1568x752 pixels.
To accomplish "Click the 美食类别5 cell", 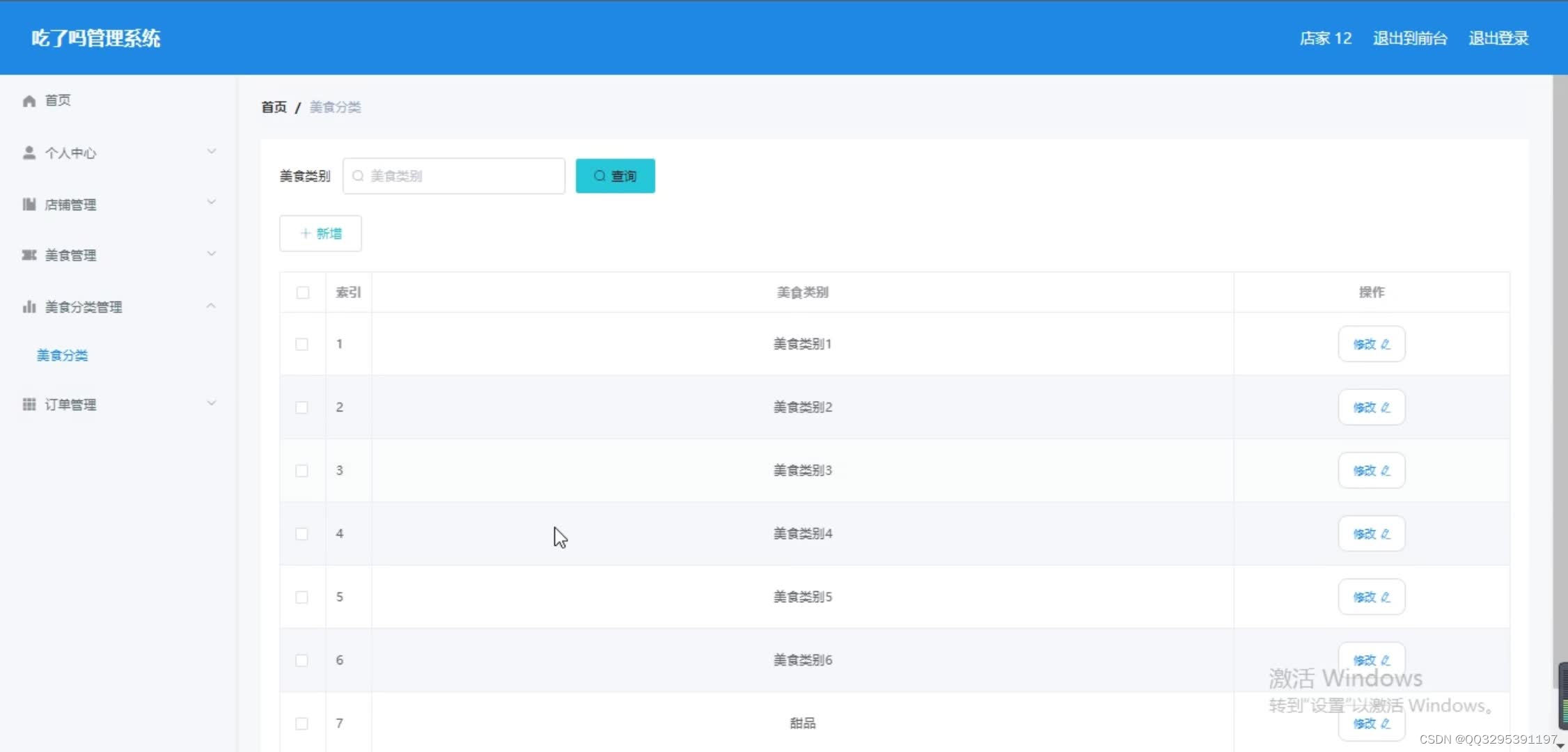I will coord(803,597).
